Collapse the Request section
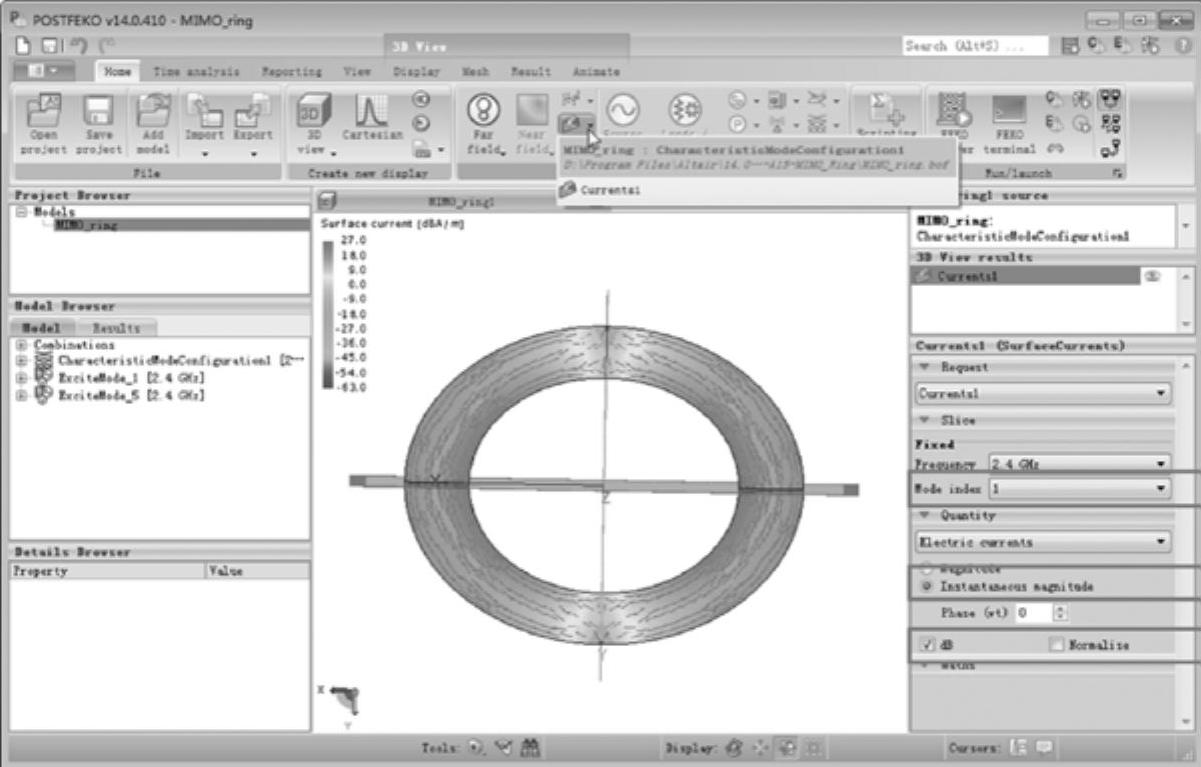The width and height of the screenshot is (1201, 767). pyautogui.click(x=924, y=368)
